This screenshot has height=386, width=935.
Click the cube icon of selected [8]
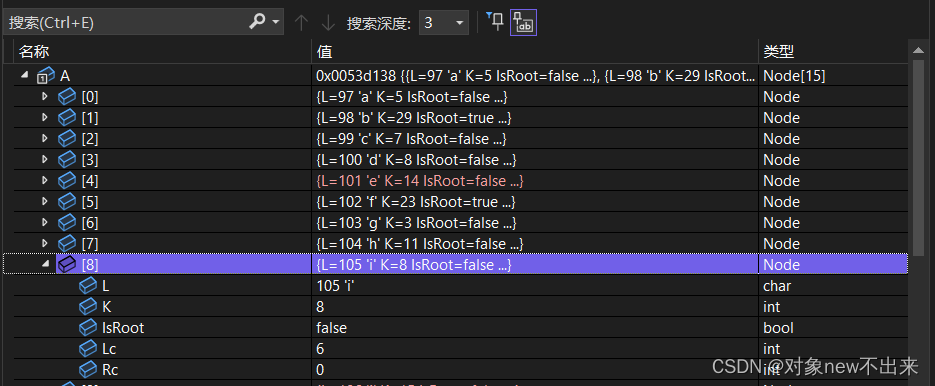(67, 264)
